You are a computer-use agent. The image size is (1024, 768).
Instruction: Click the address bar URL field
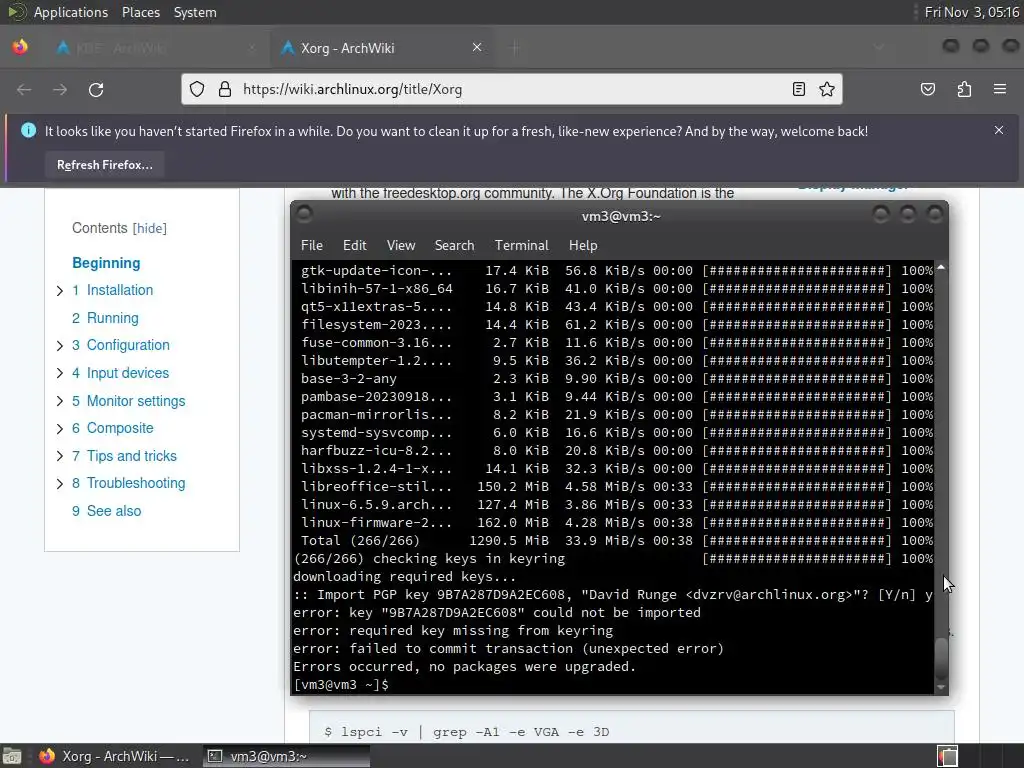point(509,89)
